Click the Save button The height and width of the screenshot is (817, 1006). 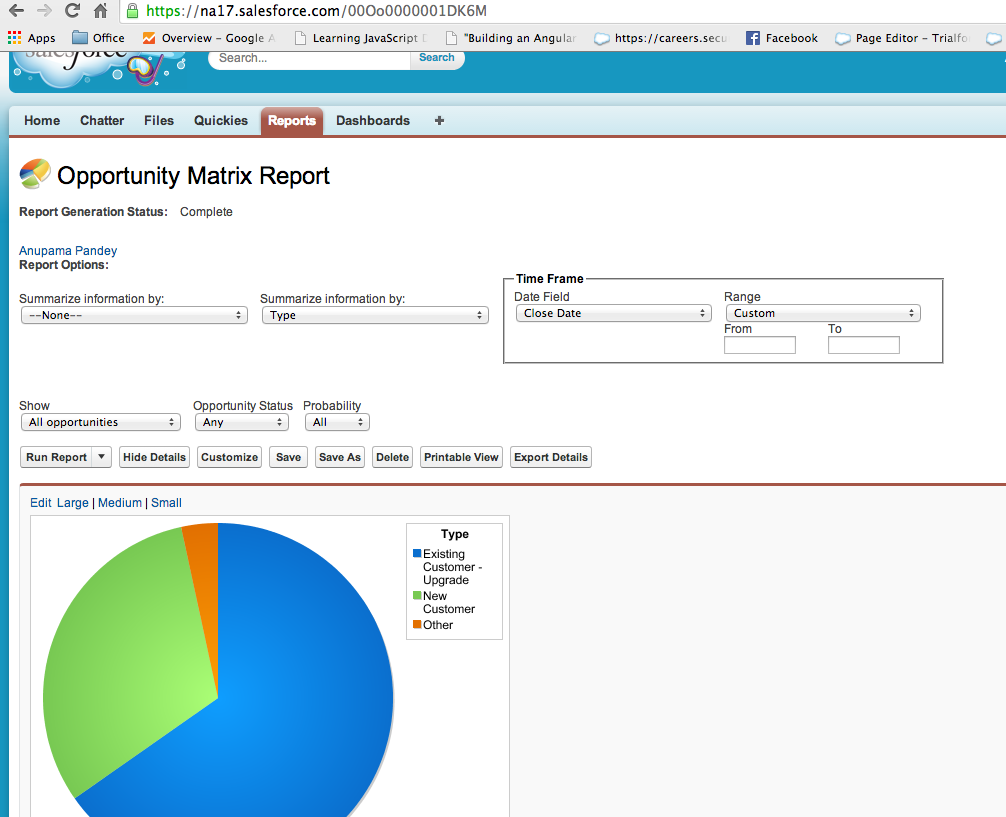(x=289, y=457)
